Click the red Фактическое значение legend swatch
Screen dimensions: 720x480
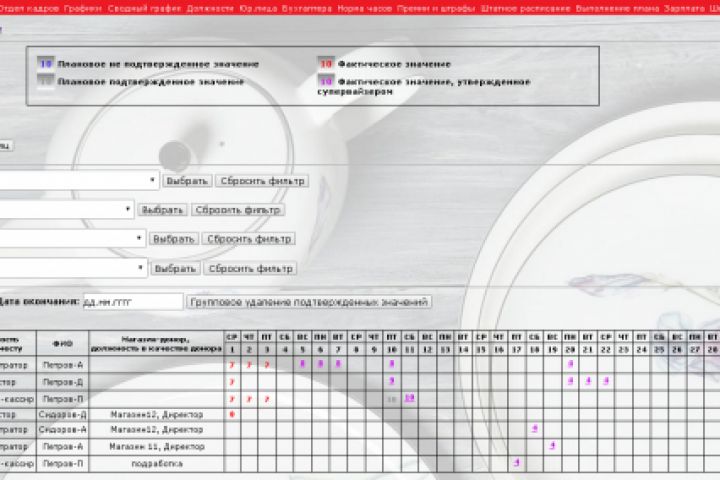pyautogui.click(x=326, y=63)
